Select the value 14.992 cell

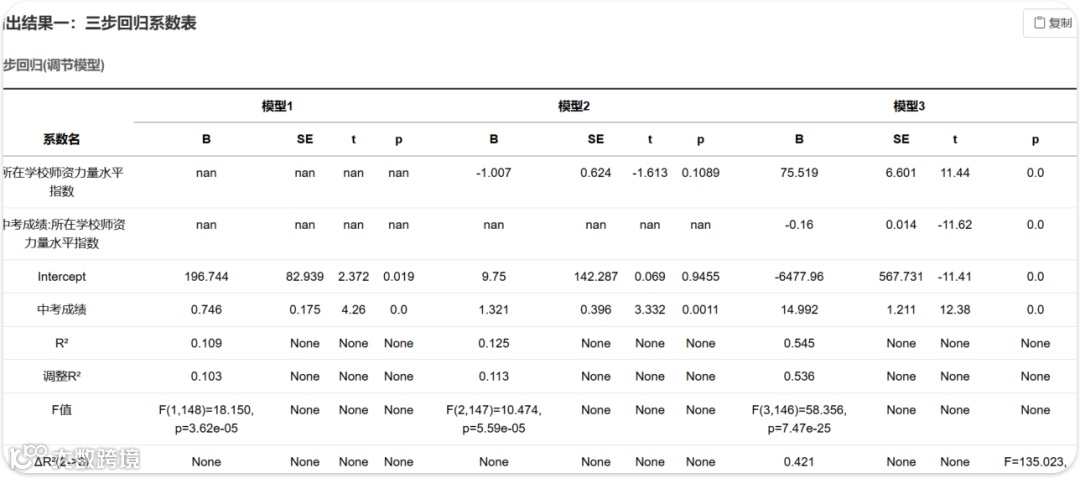[799, 310]
